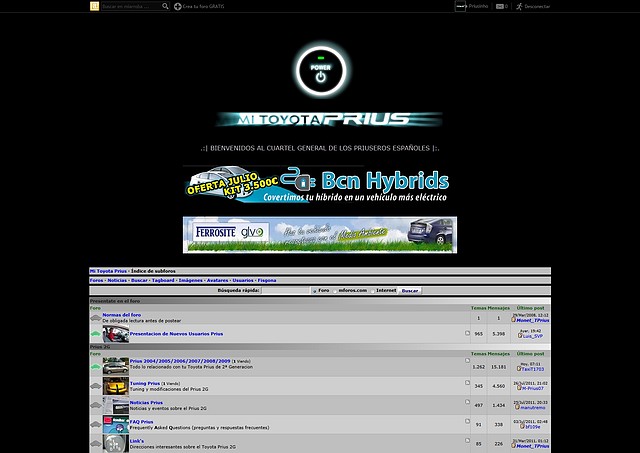Image resolution: width=640 pixels, height=453 pixels.
Task: Open last-post icon beside TaxiT1703
Action: (519, 369)
